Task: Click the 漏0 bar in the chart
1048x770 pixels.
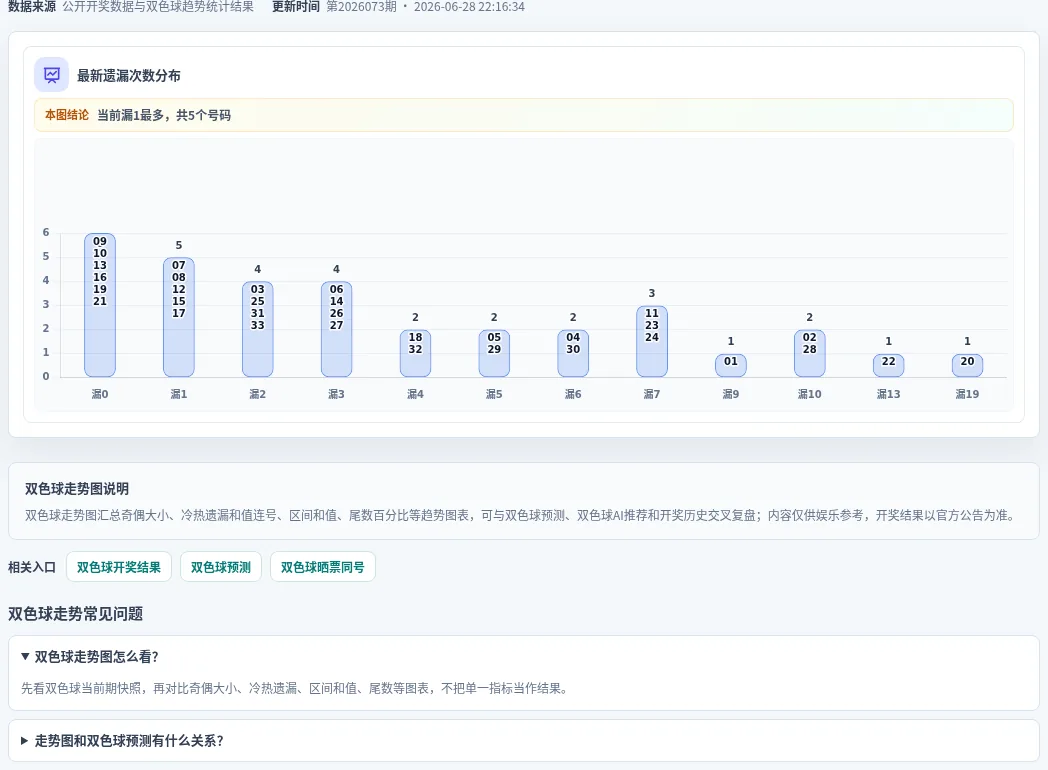Action: click(x=100, y=305)
